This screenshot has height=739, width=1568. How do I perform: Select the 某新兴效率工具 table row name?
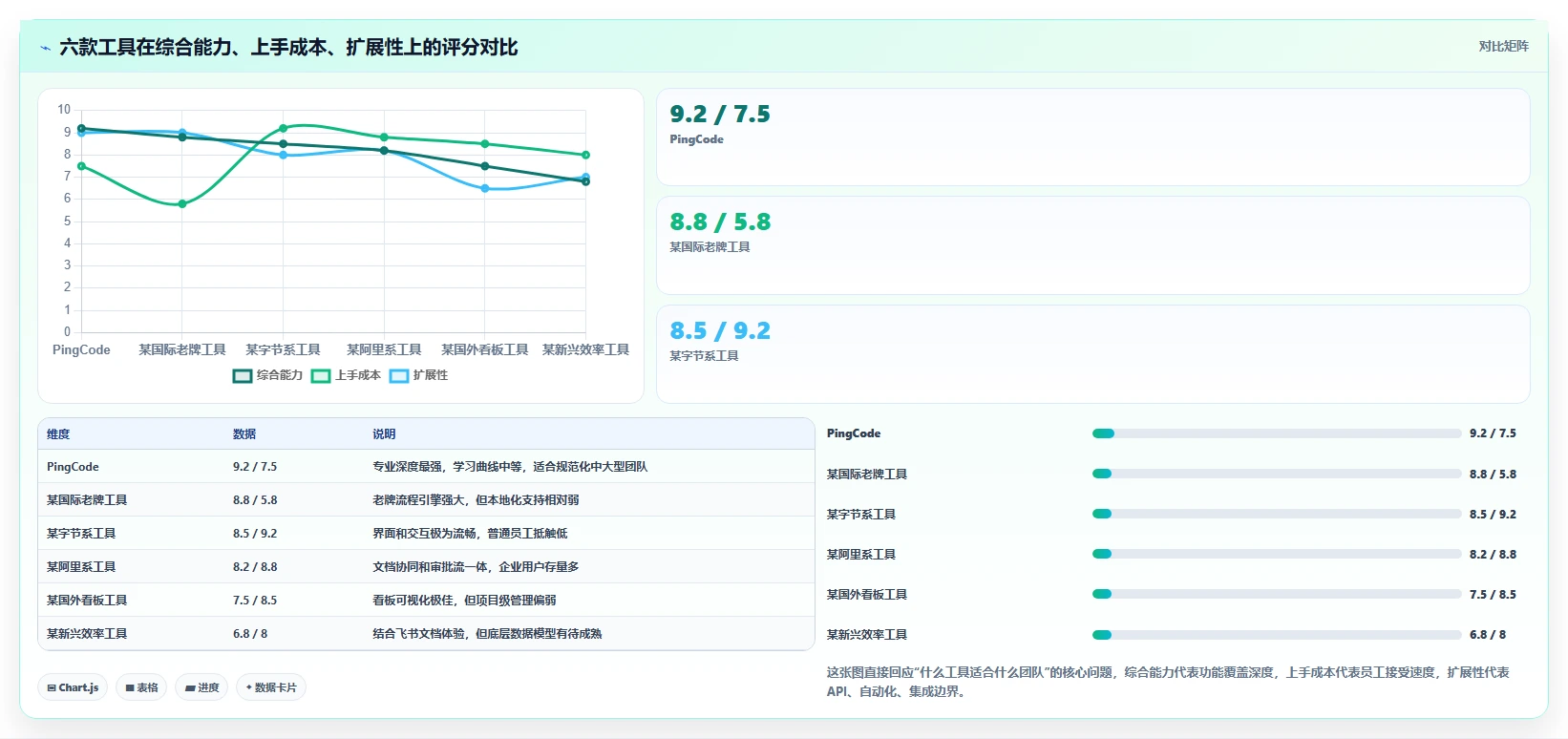[87, 634]
